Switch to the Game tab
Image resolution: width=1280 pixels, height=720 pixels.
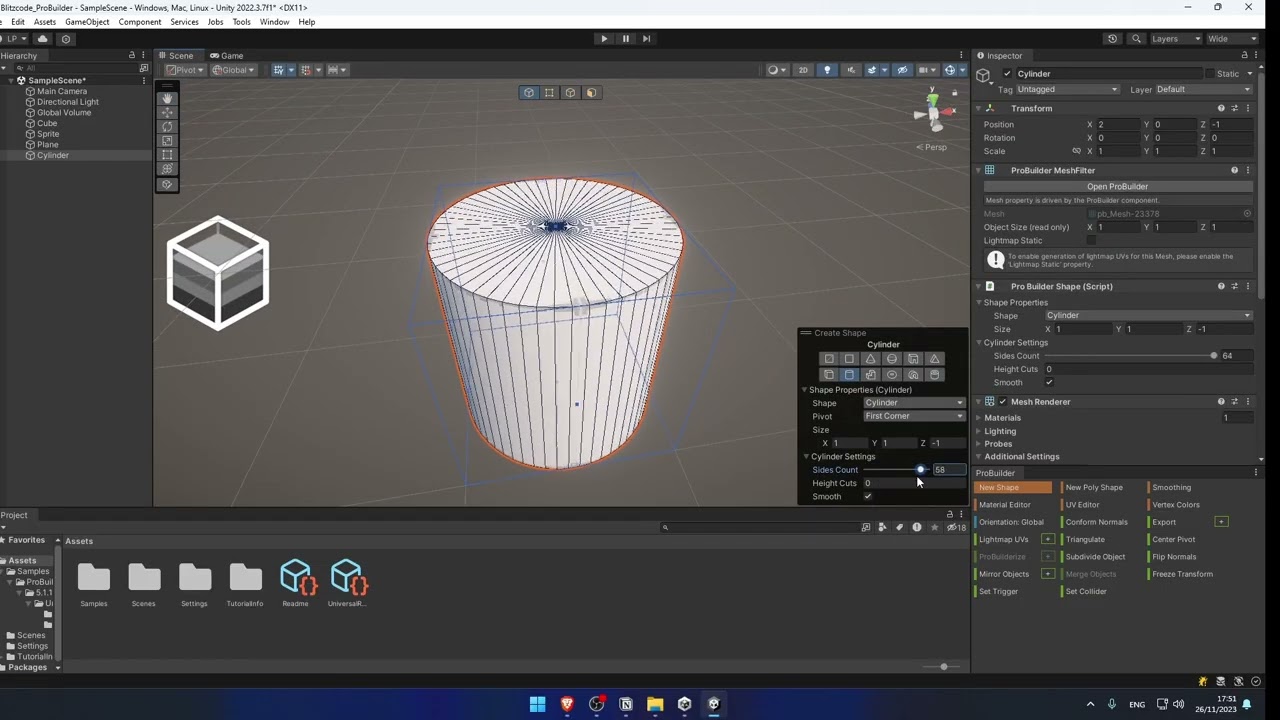227,56
